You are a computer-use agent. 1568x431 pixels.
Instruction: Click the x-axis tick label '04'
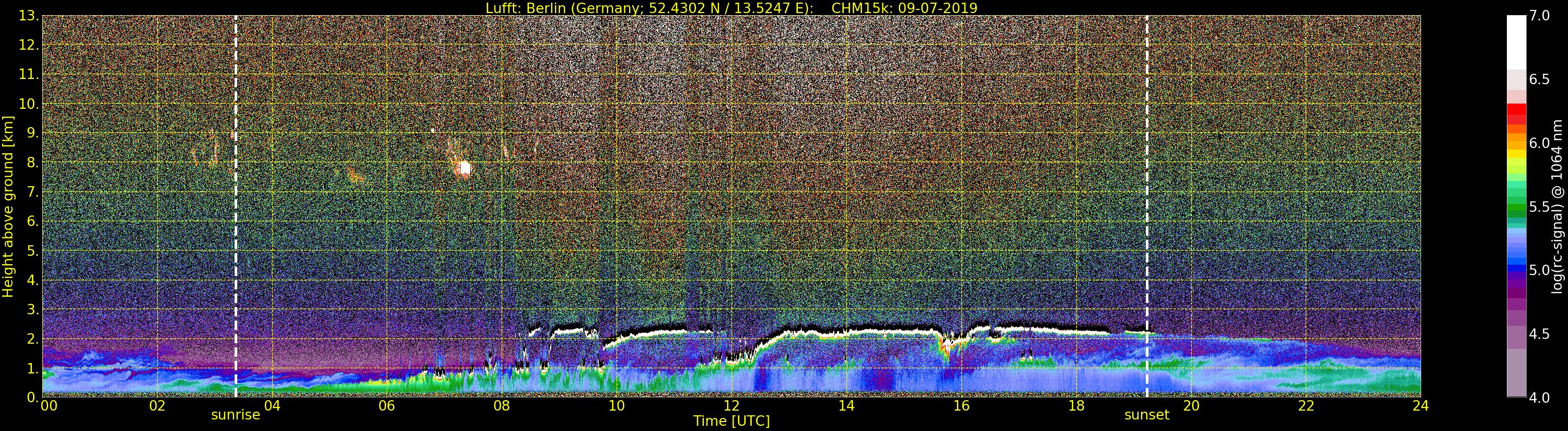click(x=272, y=406)
